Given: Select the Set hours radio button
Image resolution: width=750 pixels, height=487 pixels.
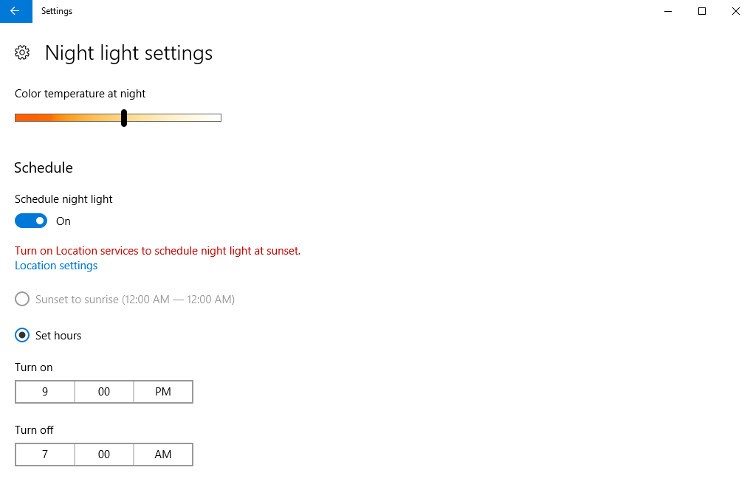Looking at the screenshot, I should (x=22, y=335).
